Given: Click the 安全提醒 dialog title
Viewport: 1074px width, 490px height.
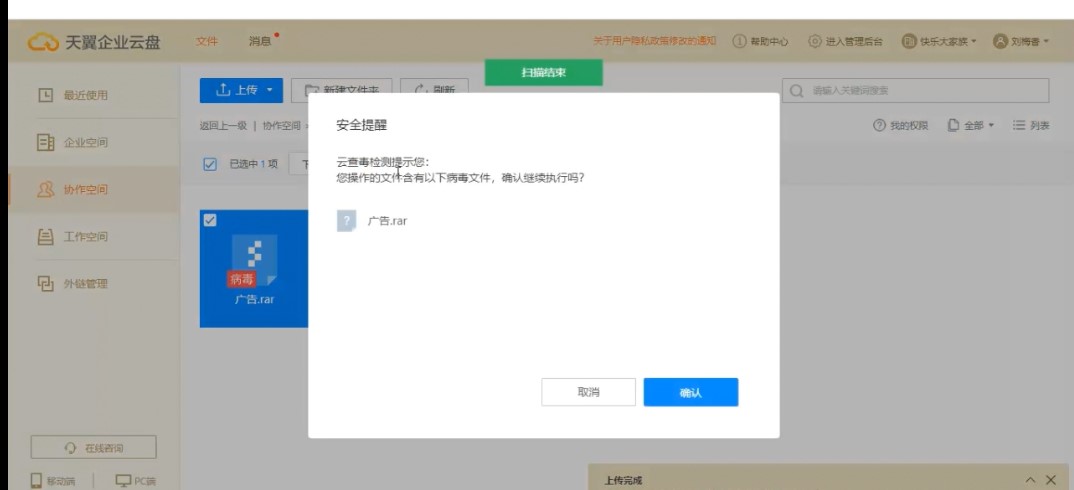Looking at the screenshot, I should (362, 126).
